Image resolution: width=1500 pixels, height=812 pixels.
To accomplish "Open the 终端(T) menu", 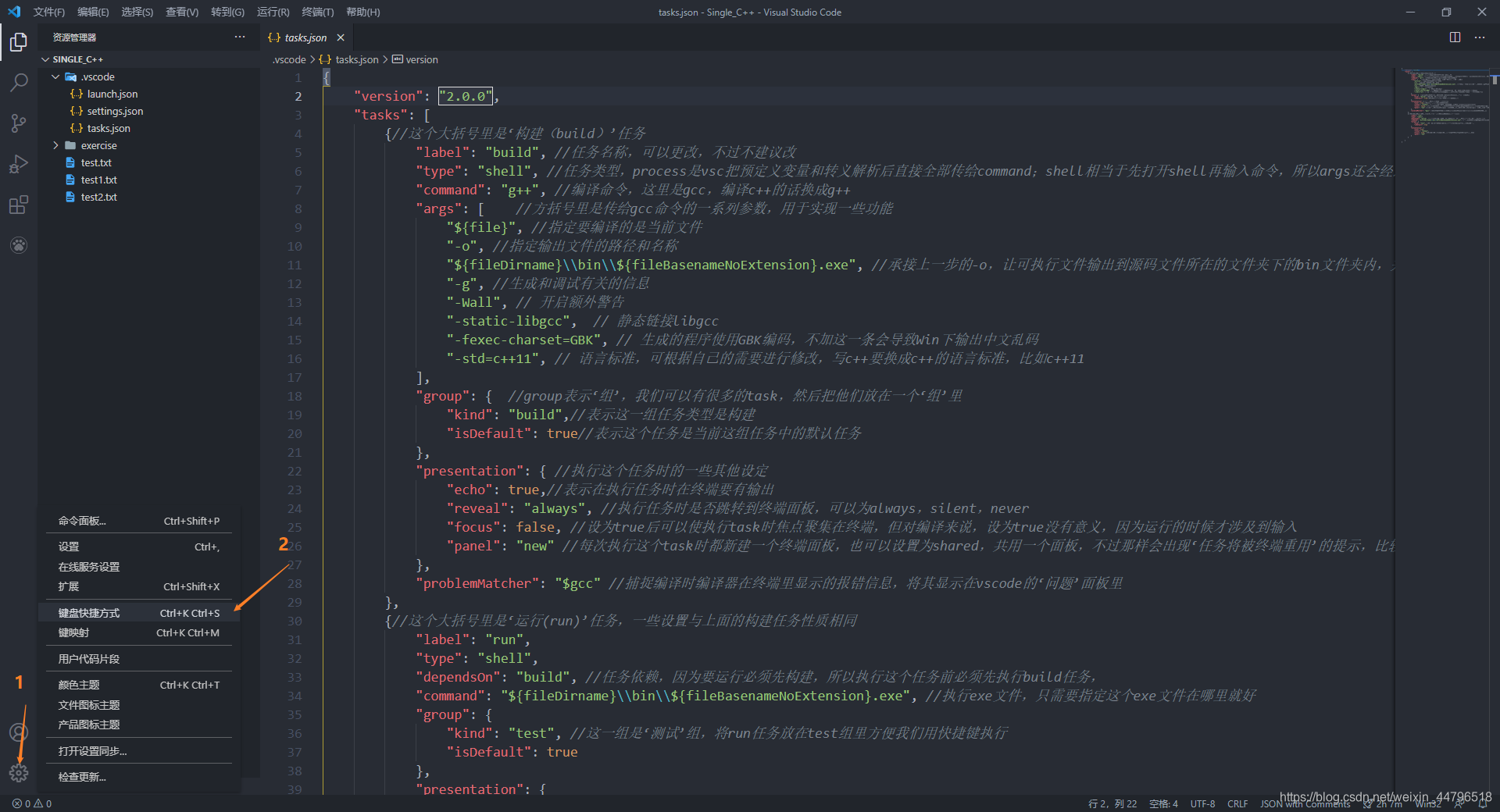I will click(x=318, y=12).
